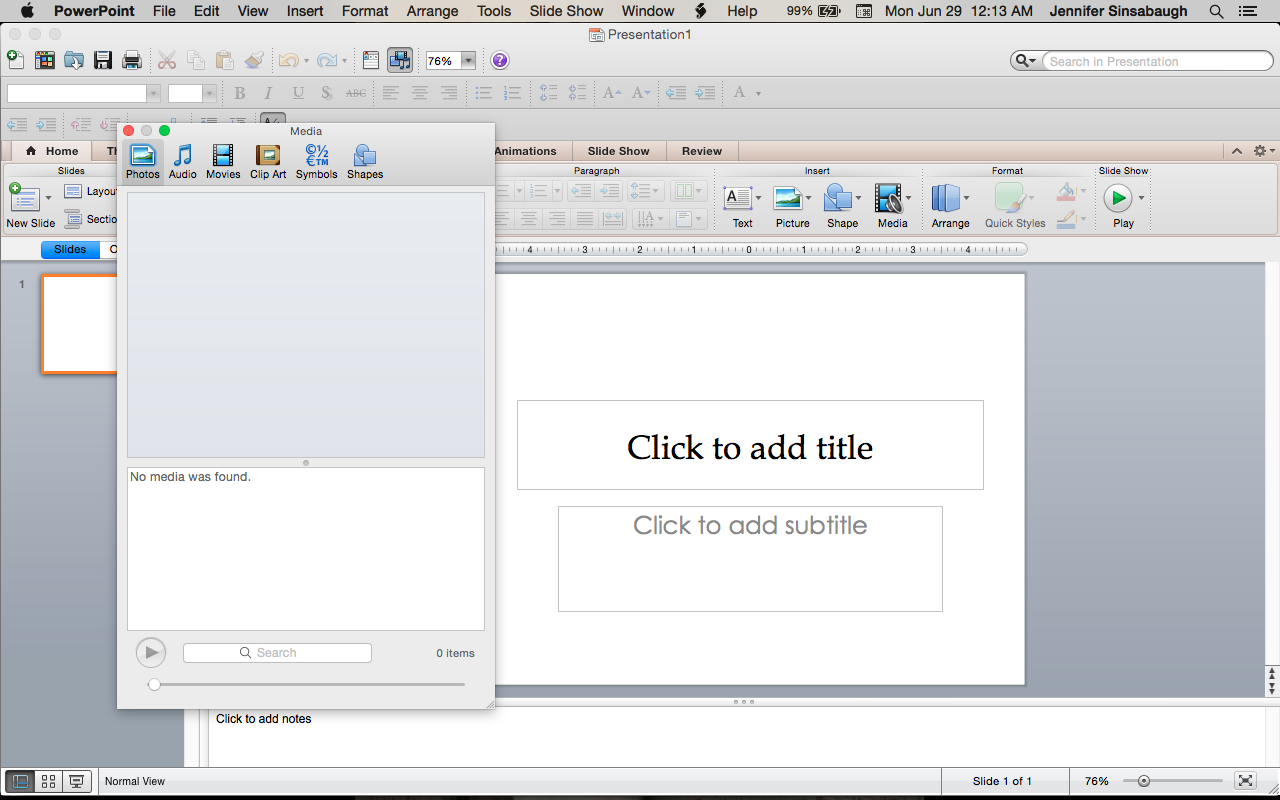Print using the printer icon
This screenshot has width=1280, height=800.
click(132, 61)
